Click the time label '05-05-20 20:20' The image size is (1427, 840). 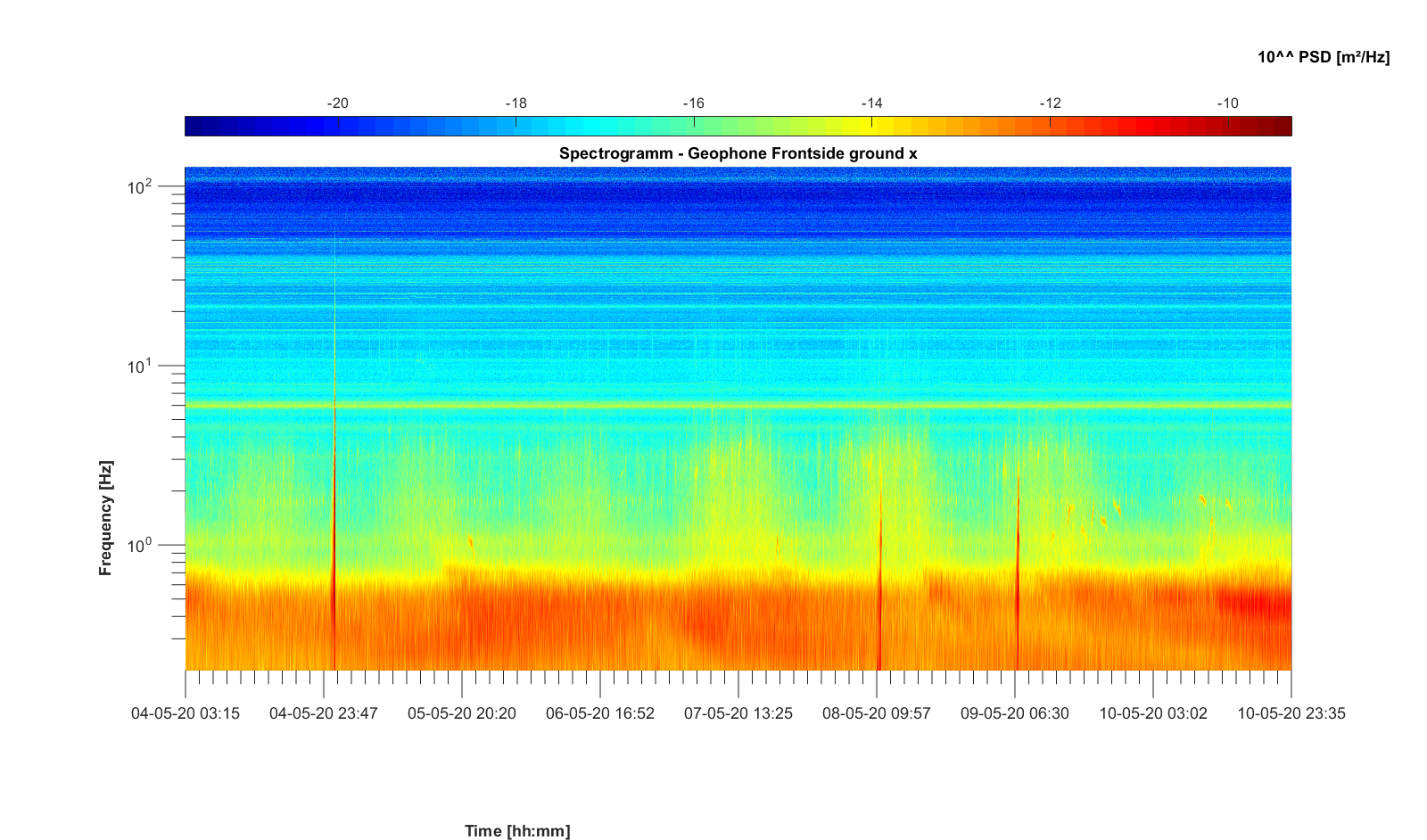click(x=462, y=713)
